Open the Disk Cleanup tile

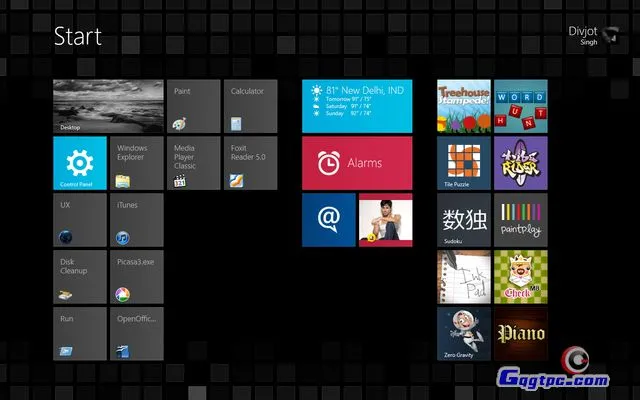pos(79,277)
